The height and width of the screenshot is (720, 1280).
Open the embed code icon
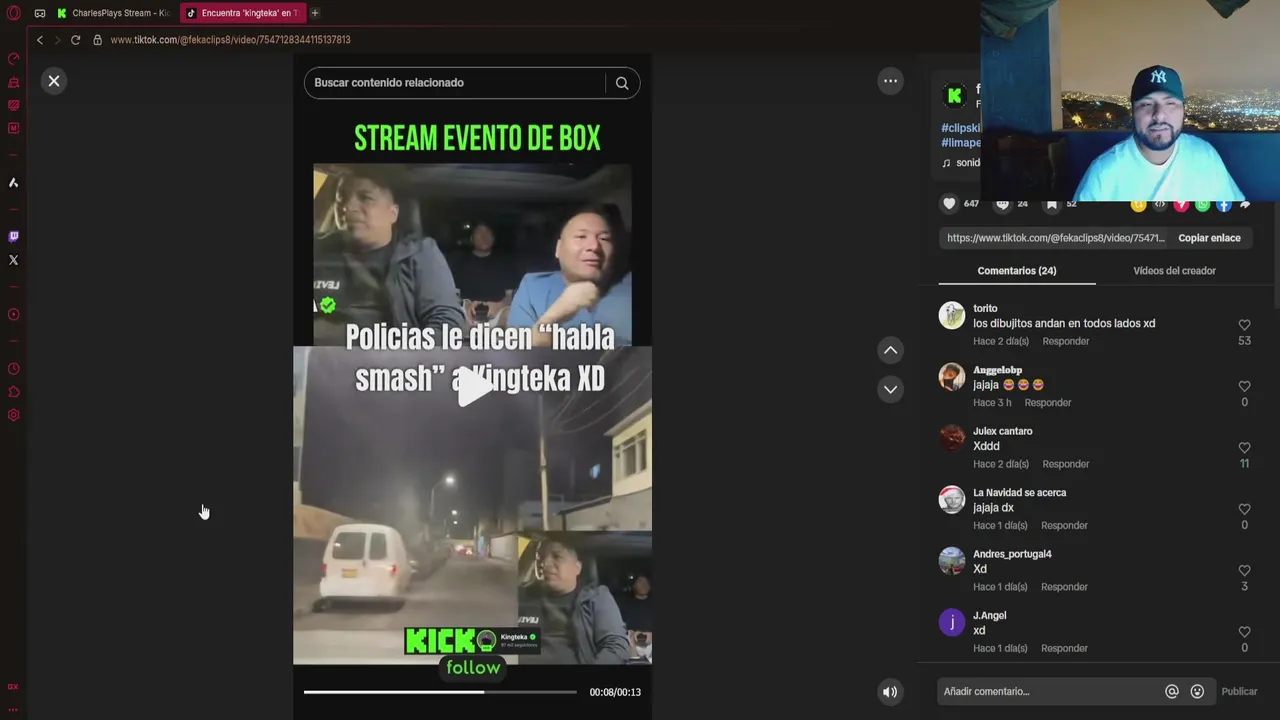(1160, 205)
